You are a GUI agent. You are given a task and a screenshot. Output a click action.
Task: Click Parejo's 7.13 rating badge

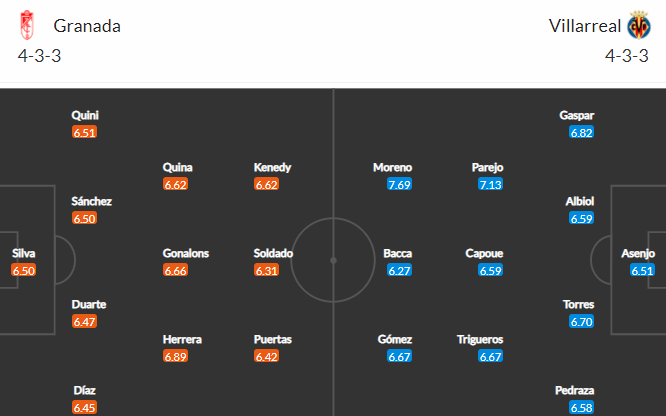pyautogui.click(x=490, y=185)
